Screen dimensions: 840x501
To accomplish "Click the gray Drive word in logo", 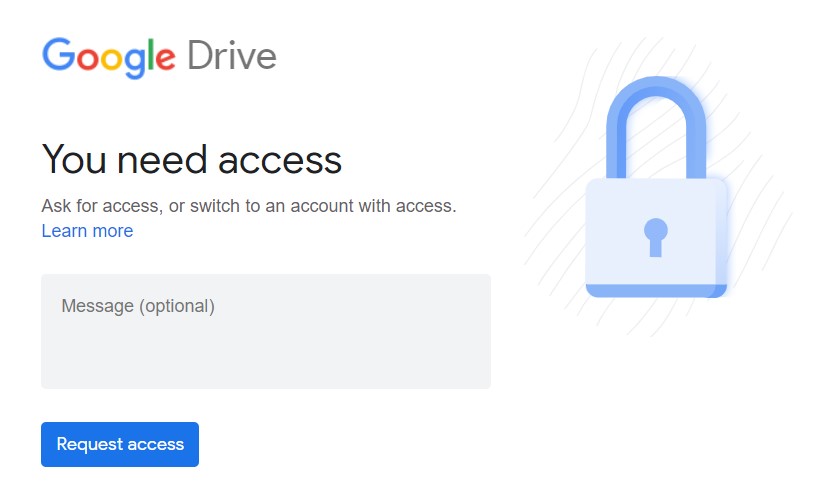I will point(232,56).
